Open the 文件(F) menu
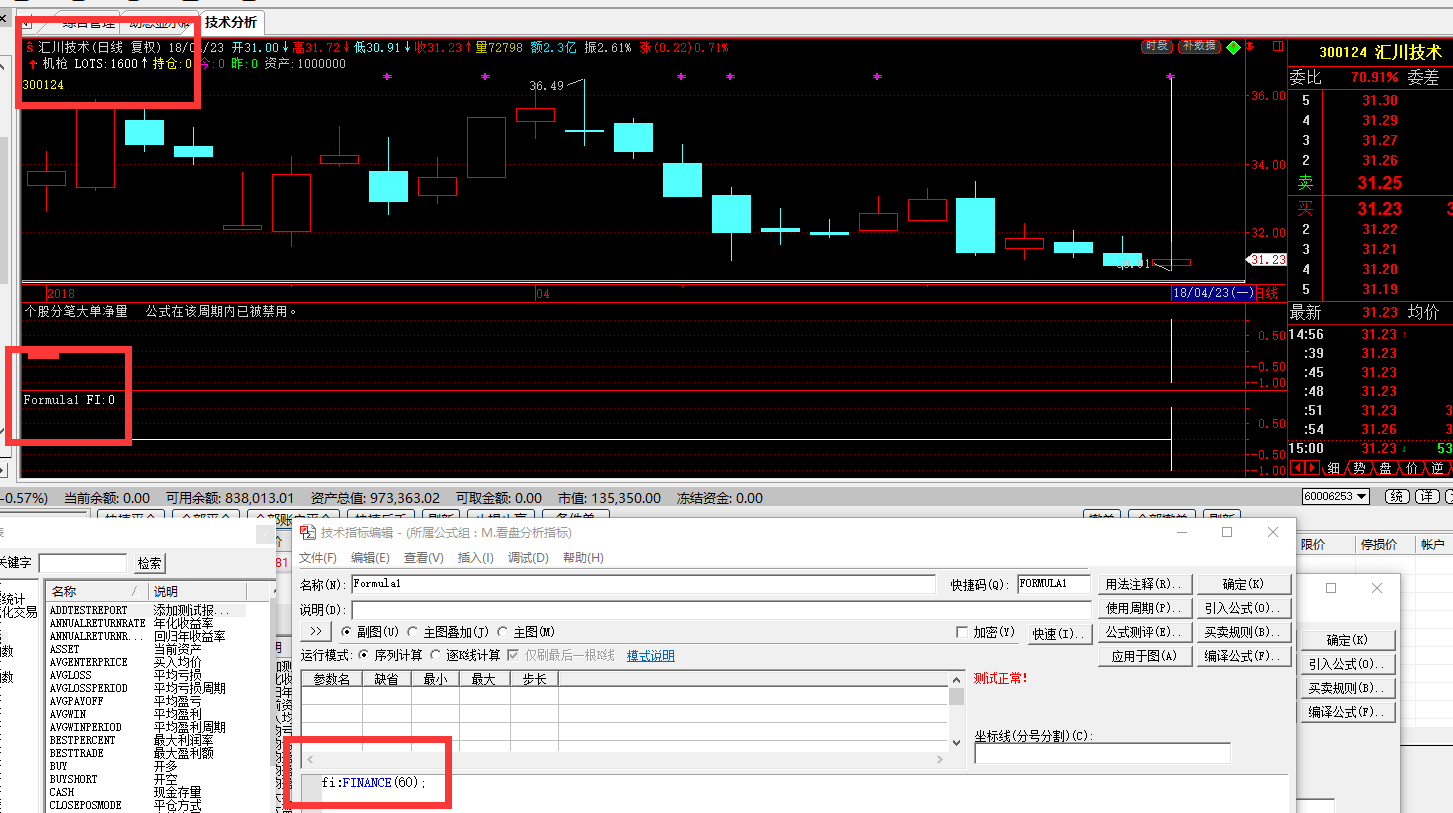The height and width of the screenshot is (813, 1453). [x=318, y=558]
